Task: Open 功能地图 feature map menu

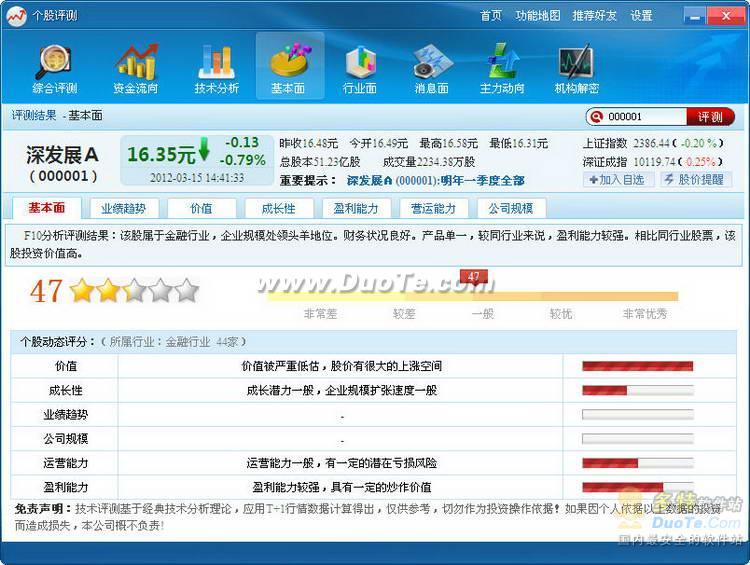Action: tap(538, 16)
